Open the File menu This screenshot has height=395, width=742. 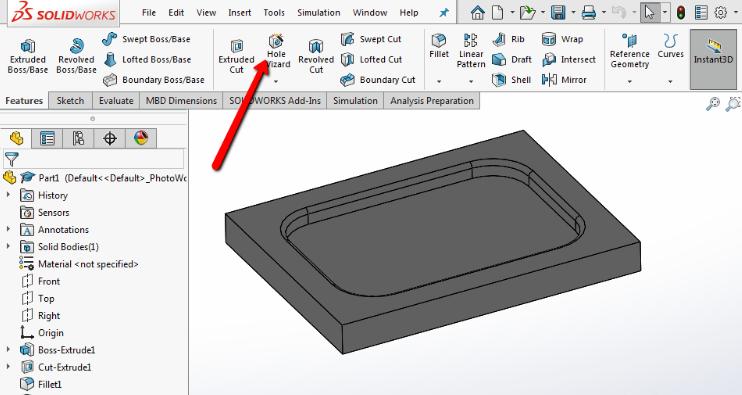tap(149, 13)
